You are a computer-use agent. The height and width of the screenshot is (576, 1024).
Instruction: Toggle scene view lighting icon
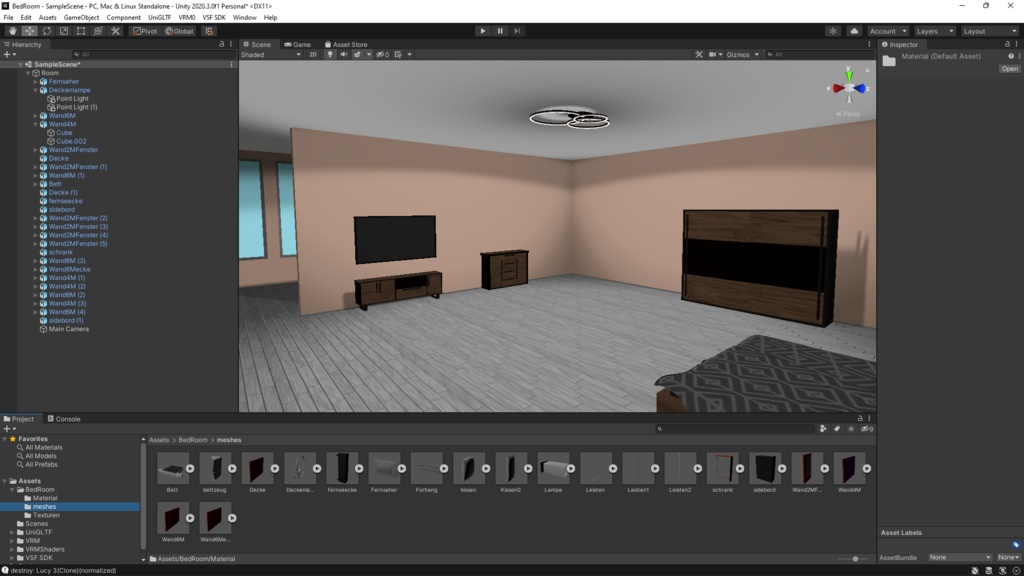coord(330,54)
